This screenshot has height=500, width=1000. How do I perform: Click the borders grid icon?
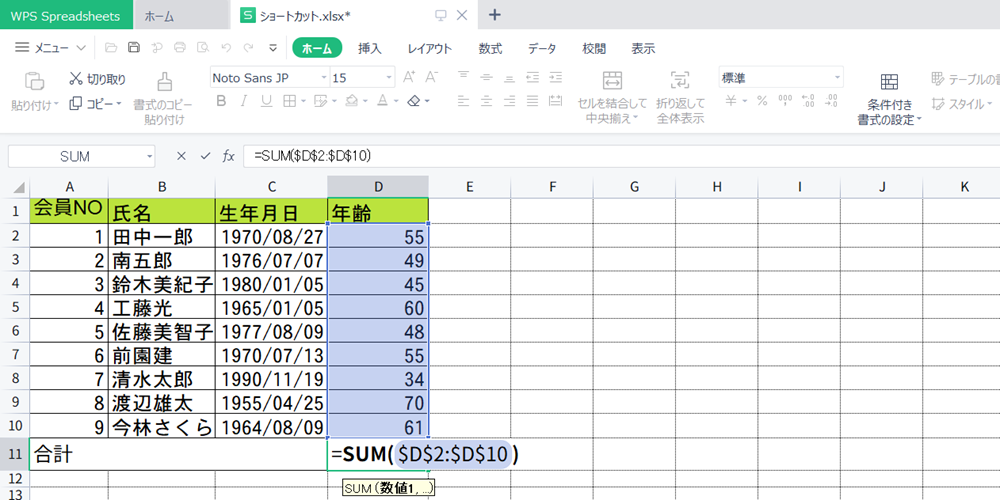[289, 101]
